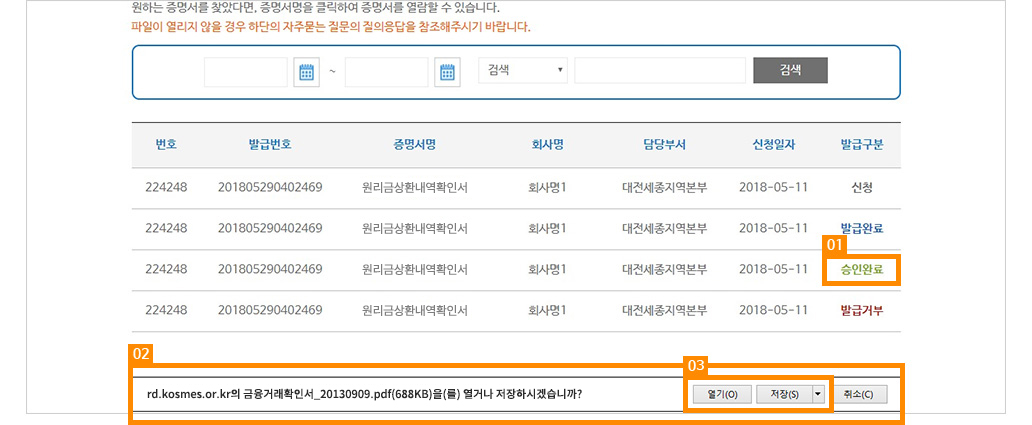Click 저장(S) to save the file
The height and width of the screenshot is (425, 1032).
tap(784, 394)
